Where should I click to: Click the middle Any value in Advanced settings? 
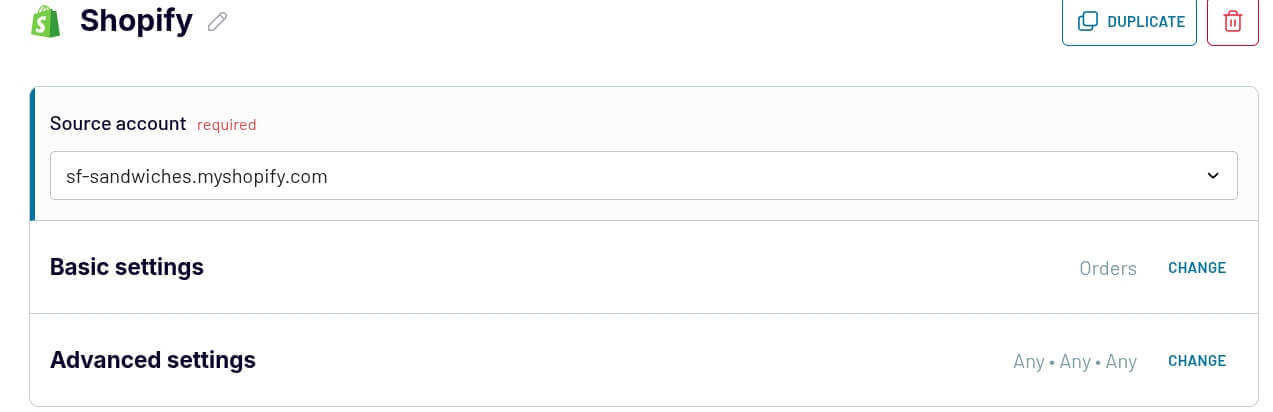(1075, 361)
